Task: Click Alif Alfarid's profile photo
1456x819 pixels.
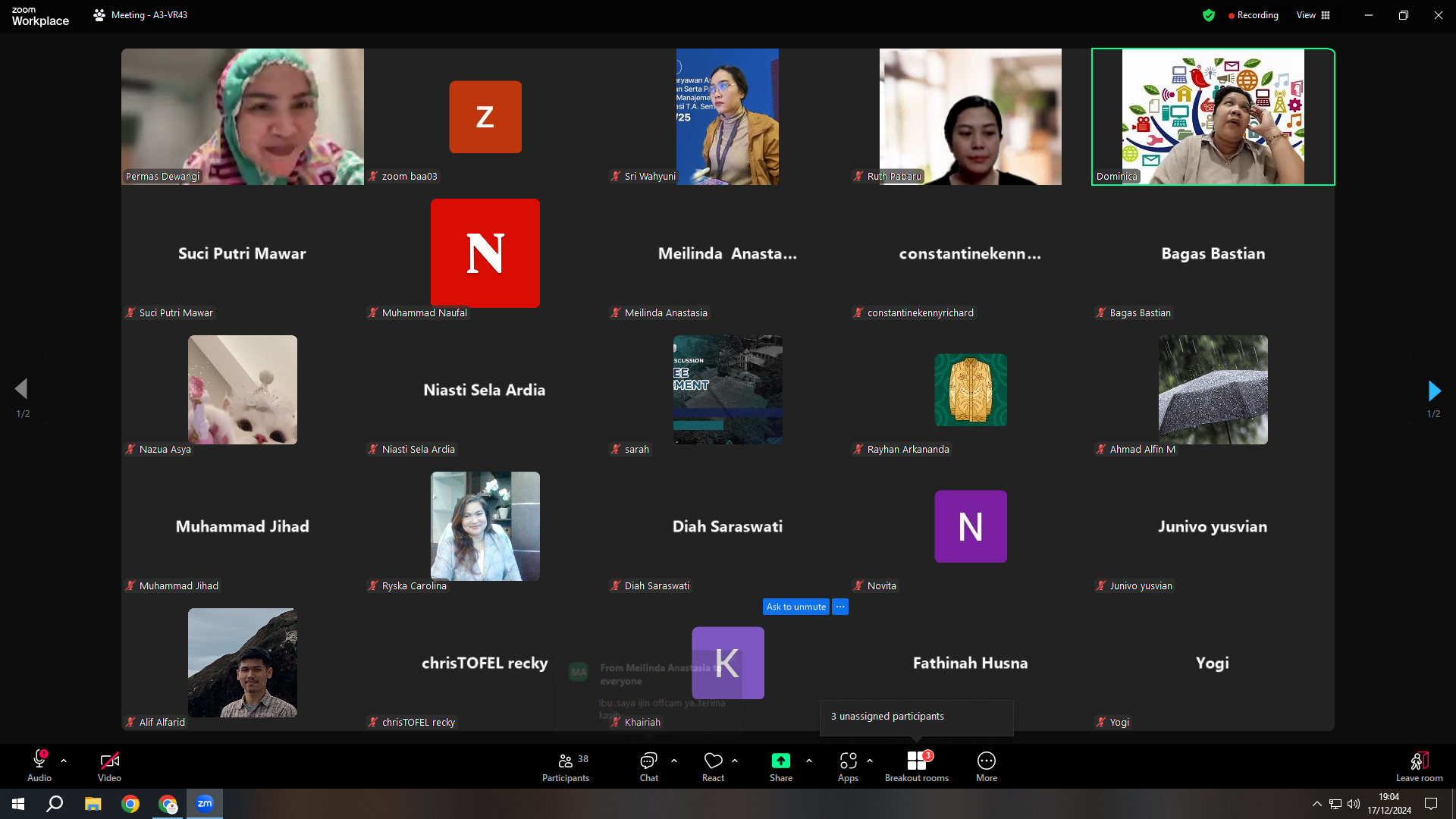Action: tap(243, 663)
